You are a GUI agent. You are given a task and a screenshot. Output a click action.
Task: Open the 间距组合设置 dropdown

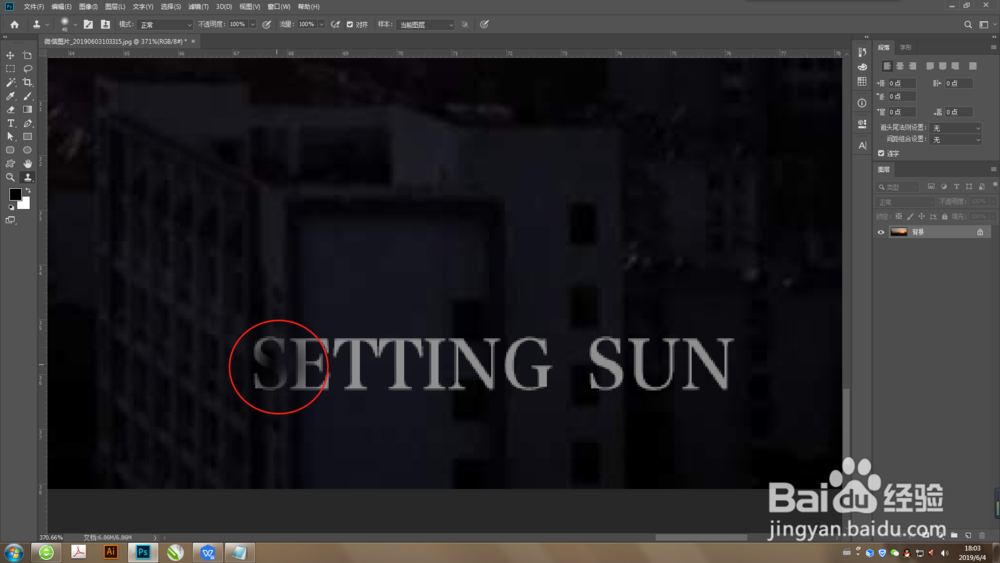point(955,139)
